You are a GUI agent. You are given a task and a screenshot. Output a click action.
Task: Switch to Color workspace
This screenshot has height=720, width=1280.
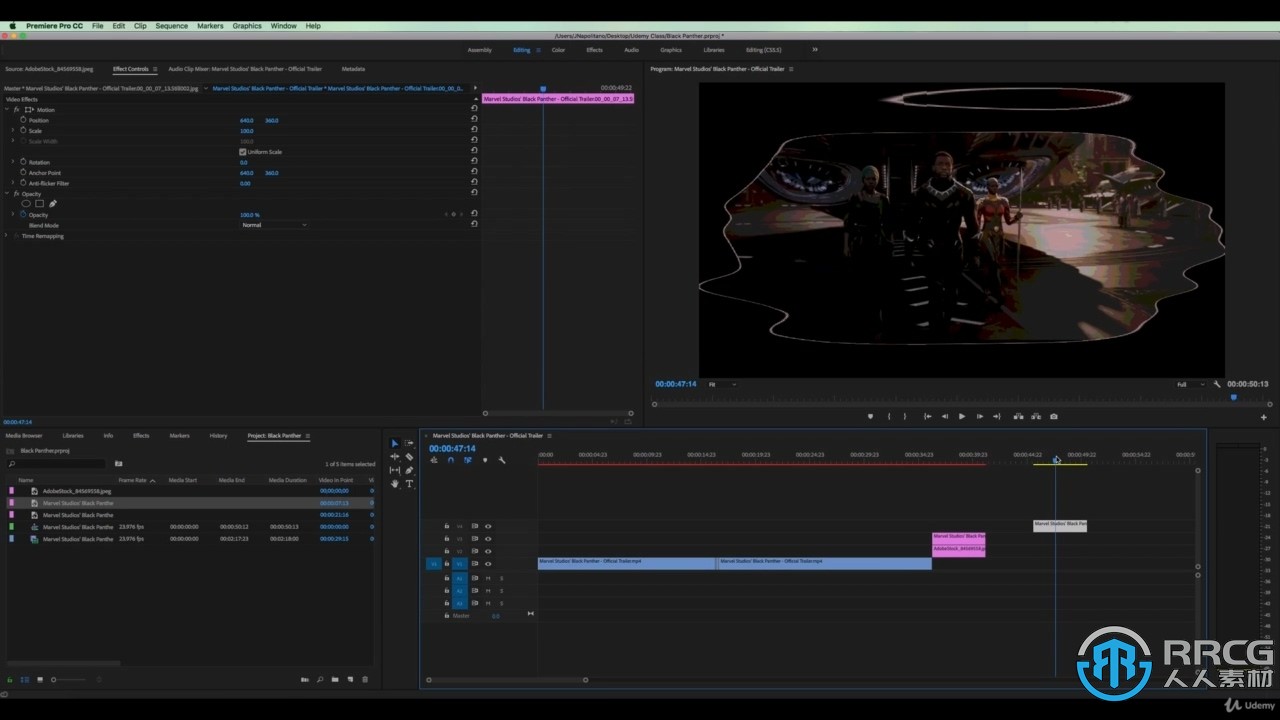tap(558, 50)
